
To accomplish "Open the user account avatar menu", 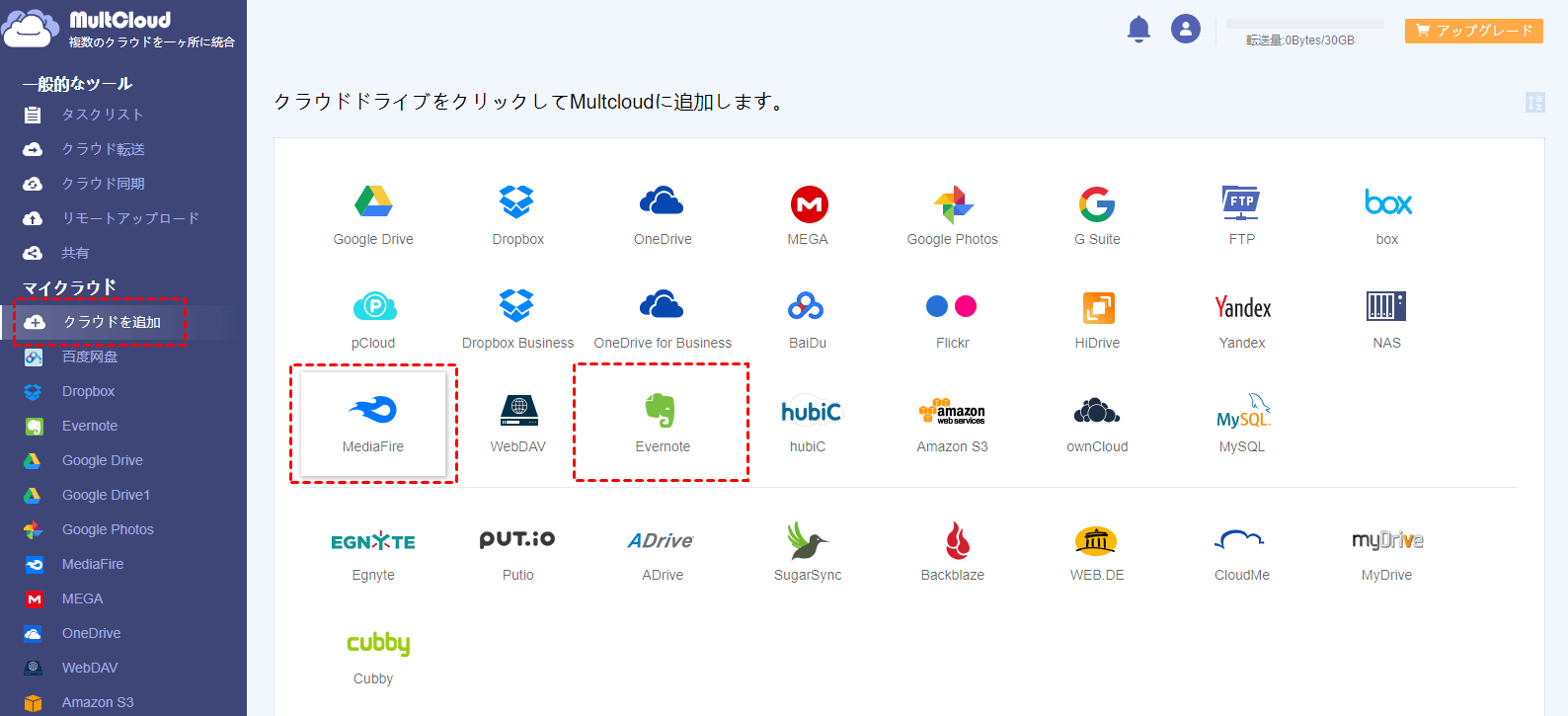I will point(1186,29).
